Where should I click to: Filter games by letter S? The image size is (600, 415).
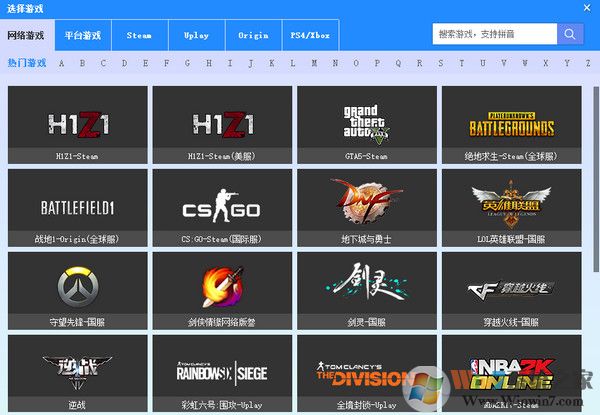440,63
